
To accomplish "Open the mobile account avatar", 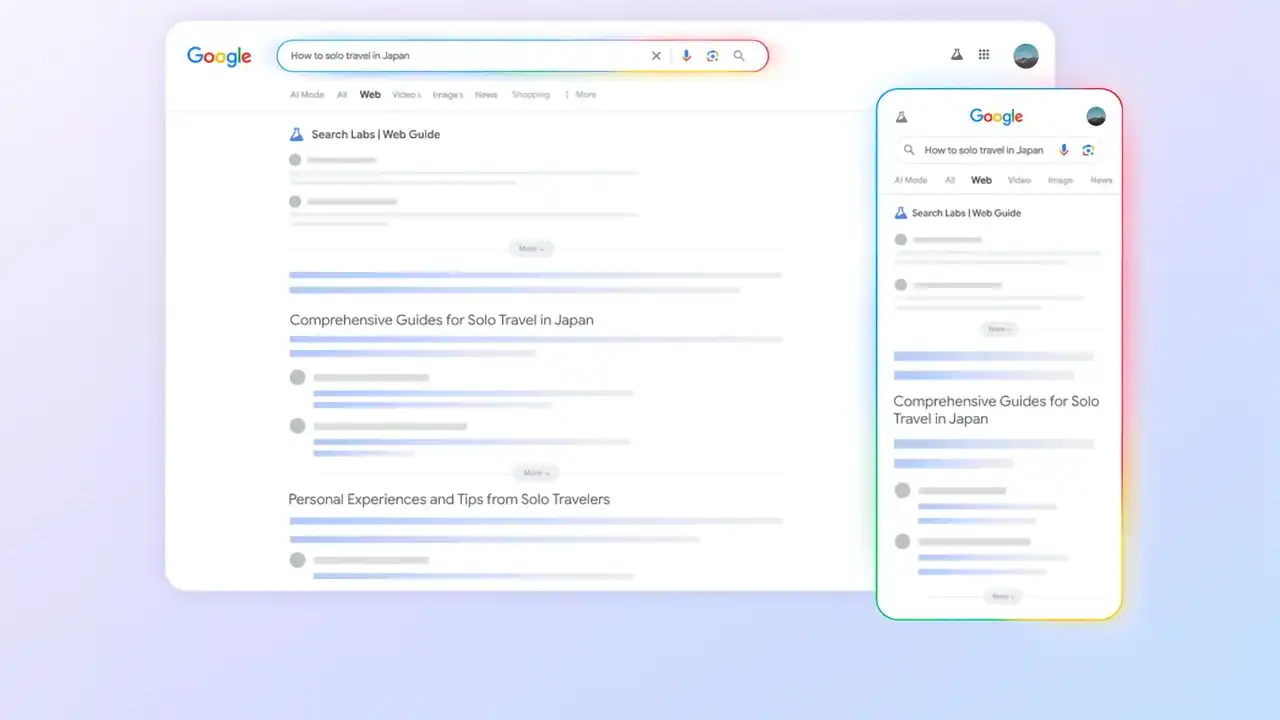I will 1096,116.
